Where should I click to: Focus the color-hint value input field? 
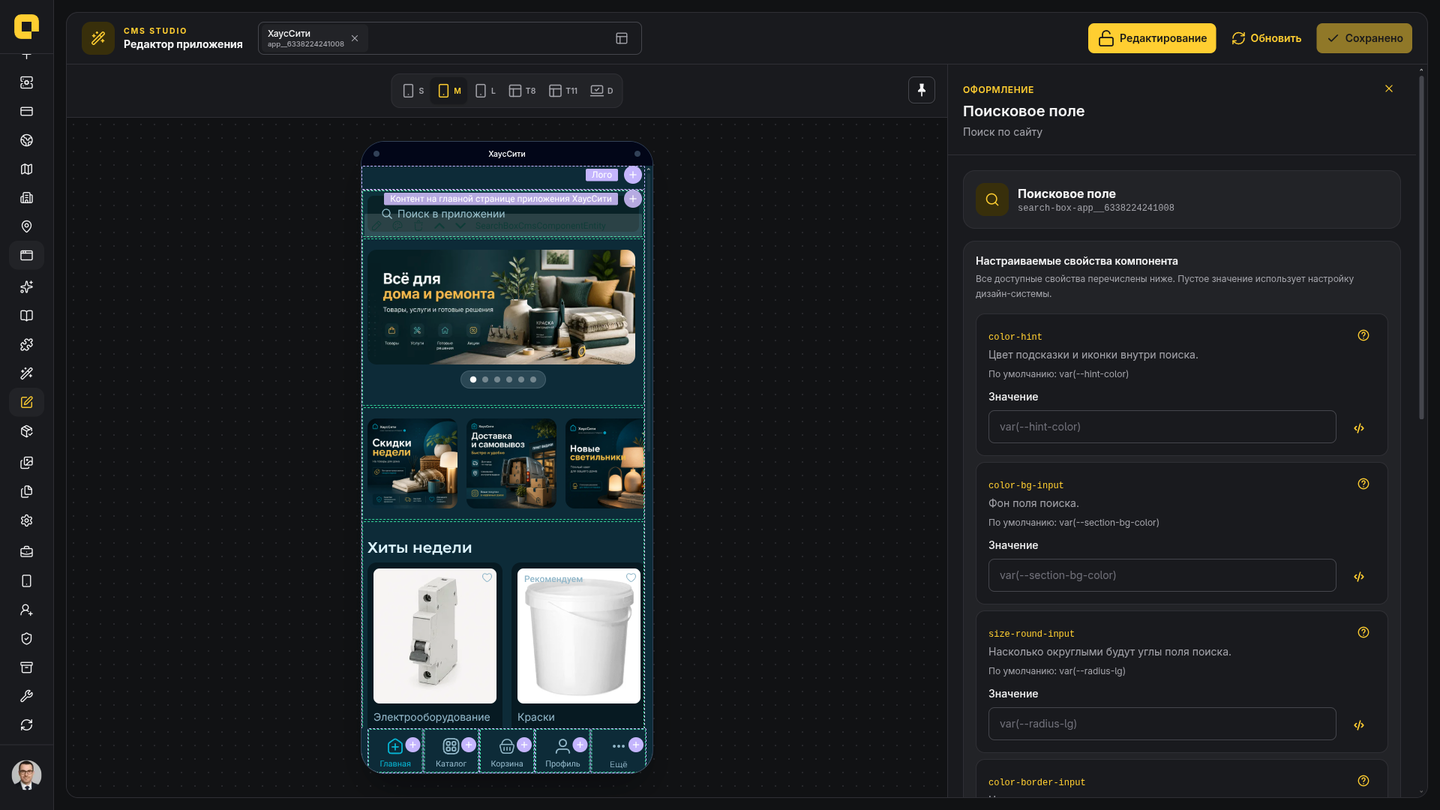1162,427
